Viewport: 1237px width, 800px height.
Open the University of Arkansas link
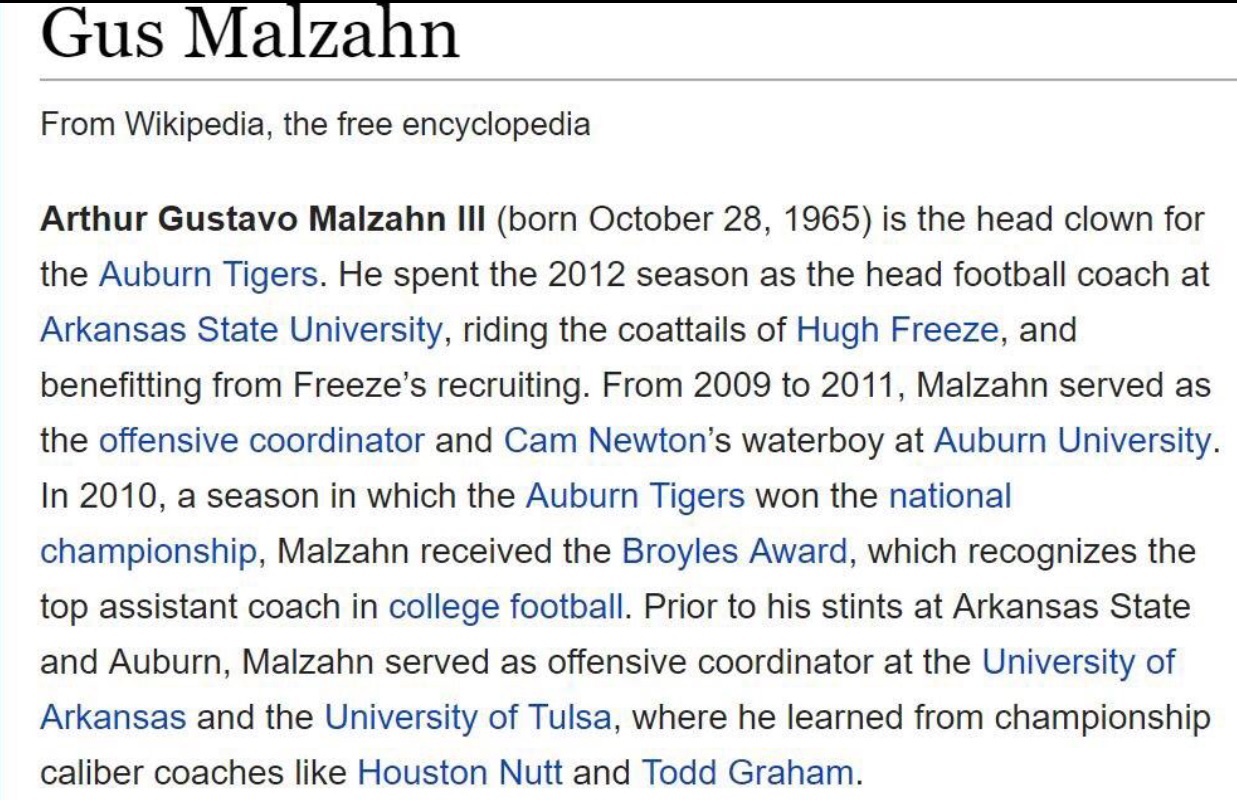1079,661
